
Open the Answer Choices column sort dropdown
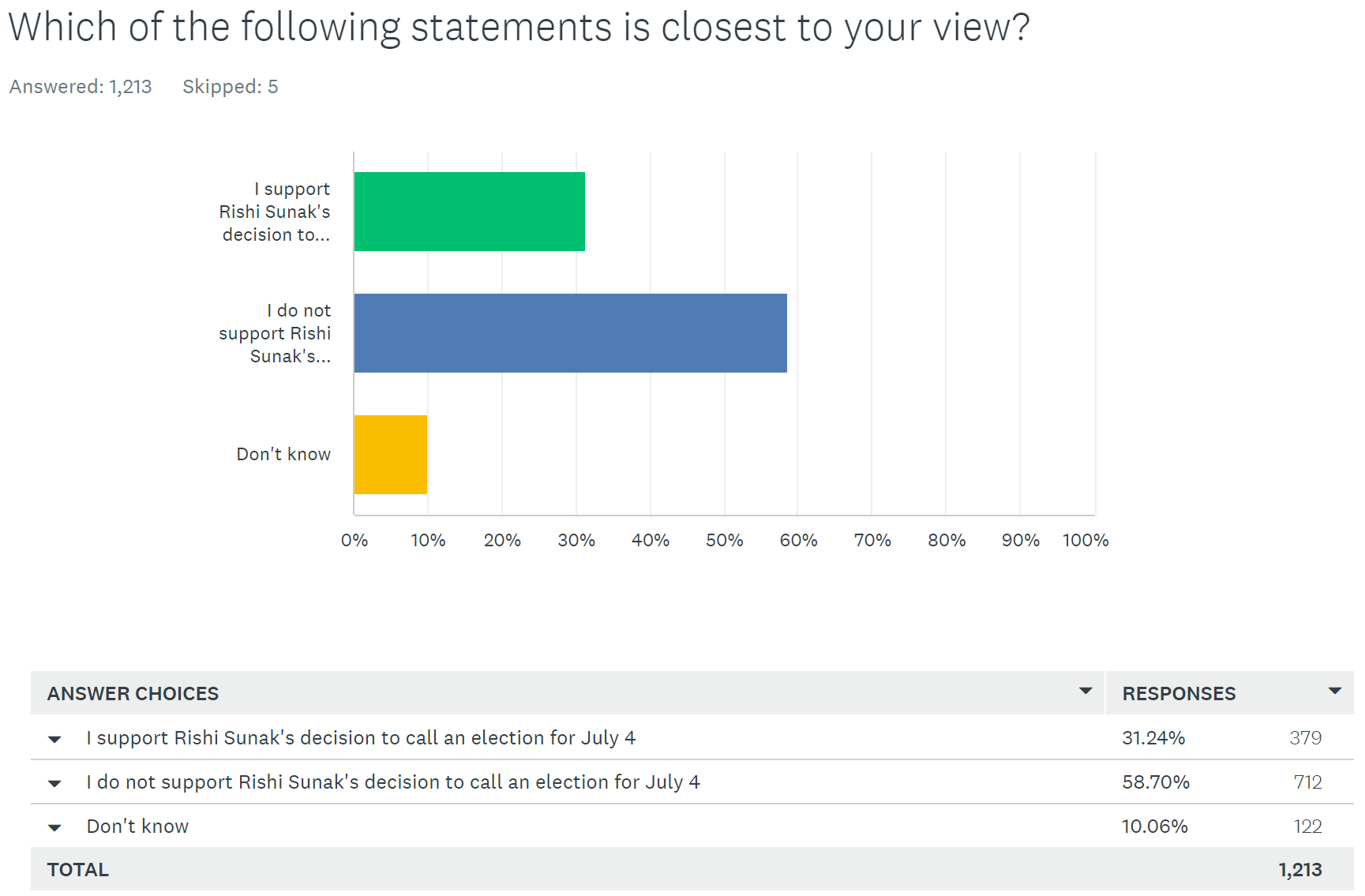1086,692
